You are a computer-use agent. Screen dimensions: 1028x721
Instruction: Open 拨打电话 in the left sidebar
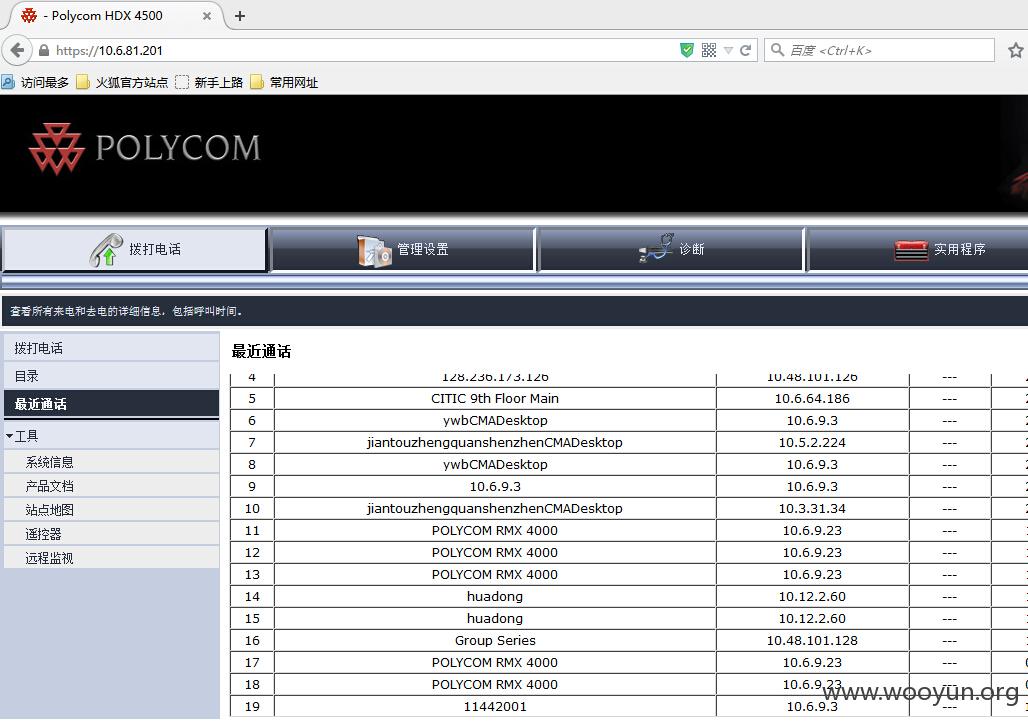[x=111, y=348]
